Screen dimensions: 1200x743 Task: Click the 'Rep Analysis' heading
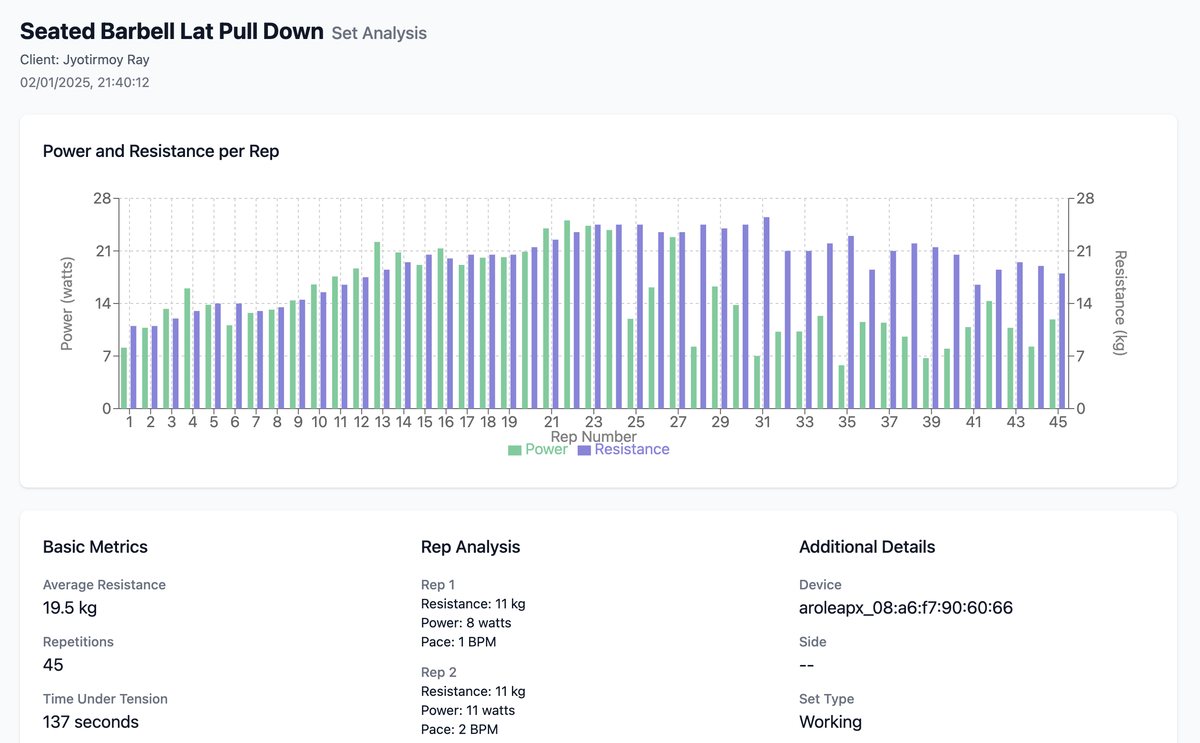coord(470,547)
